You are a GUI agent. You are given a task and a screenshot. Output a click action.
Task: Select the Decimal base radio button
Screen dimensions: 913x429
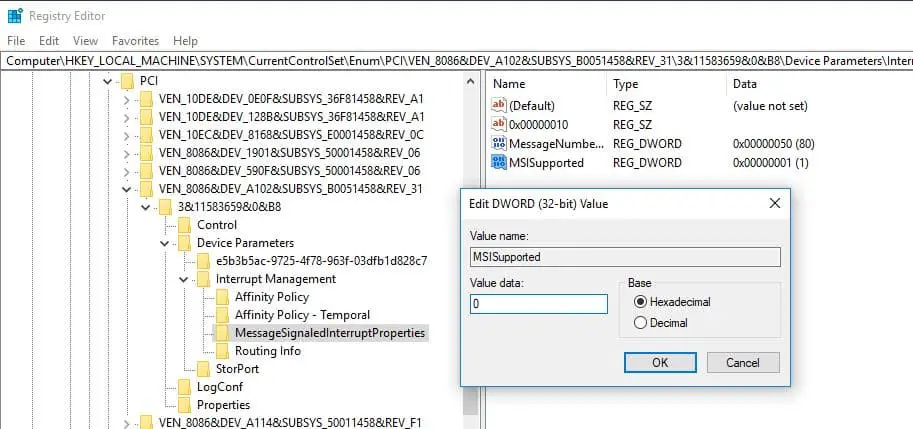pos(641,323)
